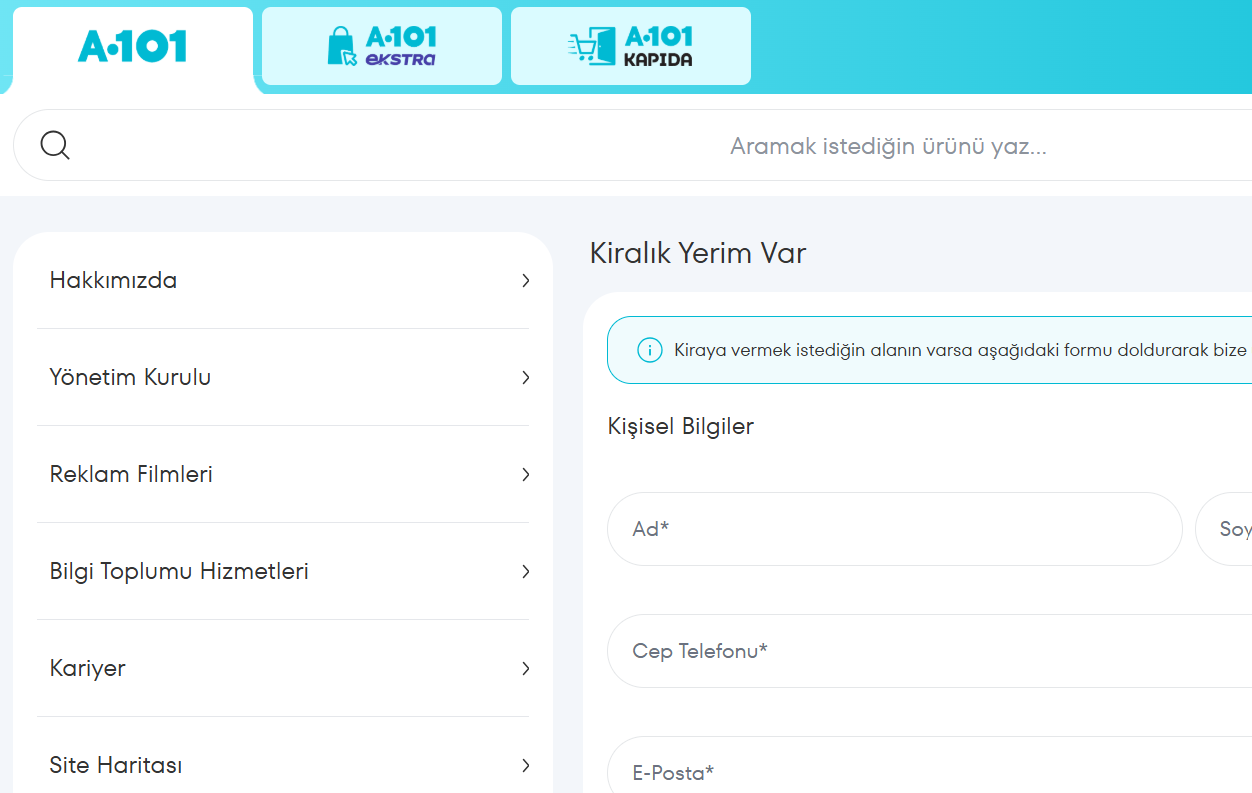Image resolution: width=1252 pixels, height=793 pixels.
Task: Expand the Yönetim Kurulu chevron
Action: [525, 378]
